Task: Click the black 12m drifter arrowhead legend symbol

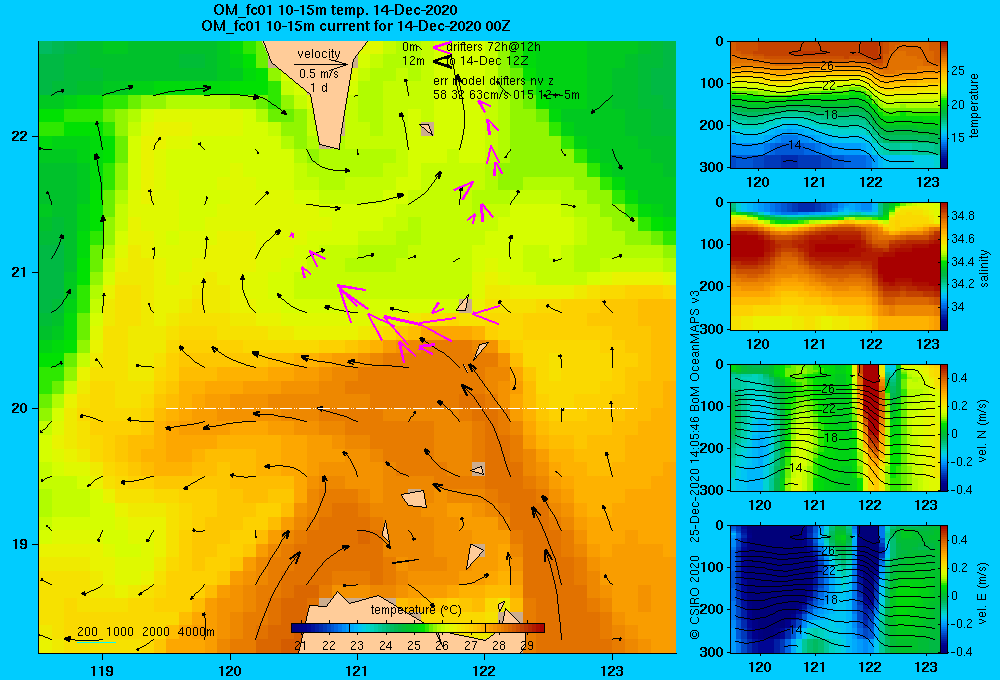Action: coord(442,61)
